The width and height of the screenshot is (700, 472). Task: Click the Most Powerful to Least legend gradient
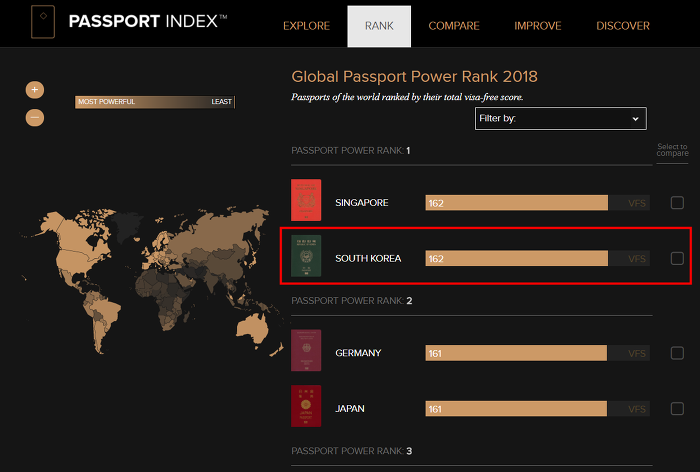click(154, 102)
